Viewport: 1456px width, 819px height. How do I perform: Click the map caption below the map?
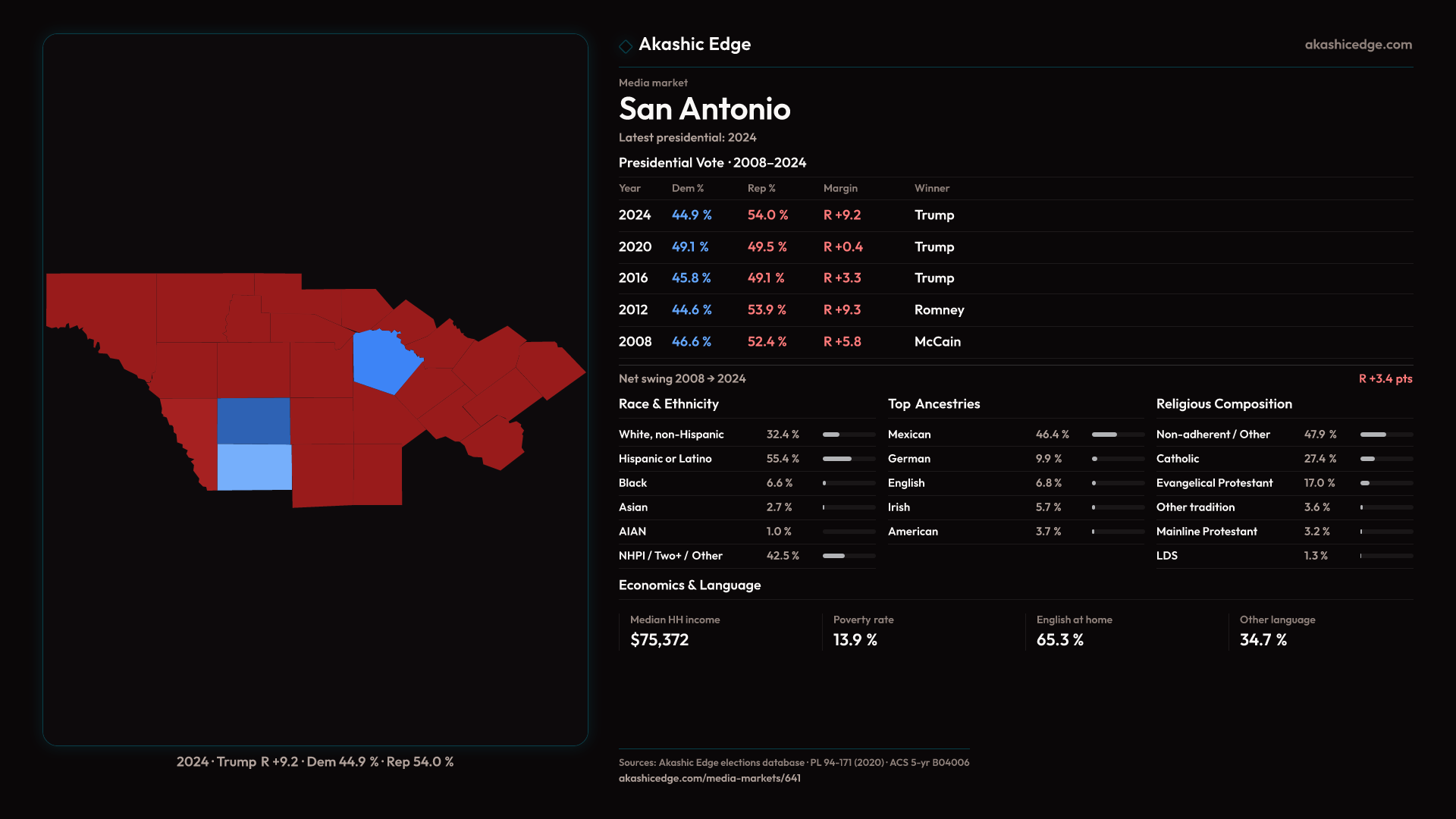[315, 761]
